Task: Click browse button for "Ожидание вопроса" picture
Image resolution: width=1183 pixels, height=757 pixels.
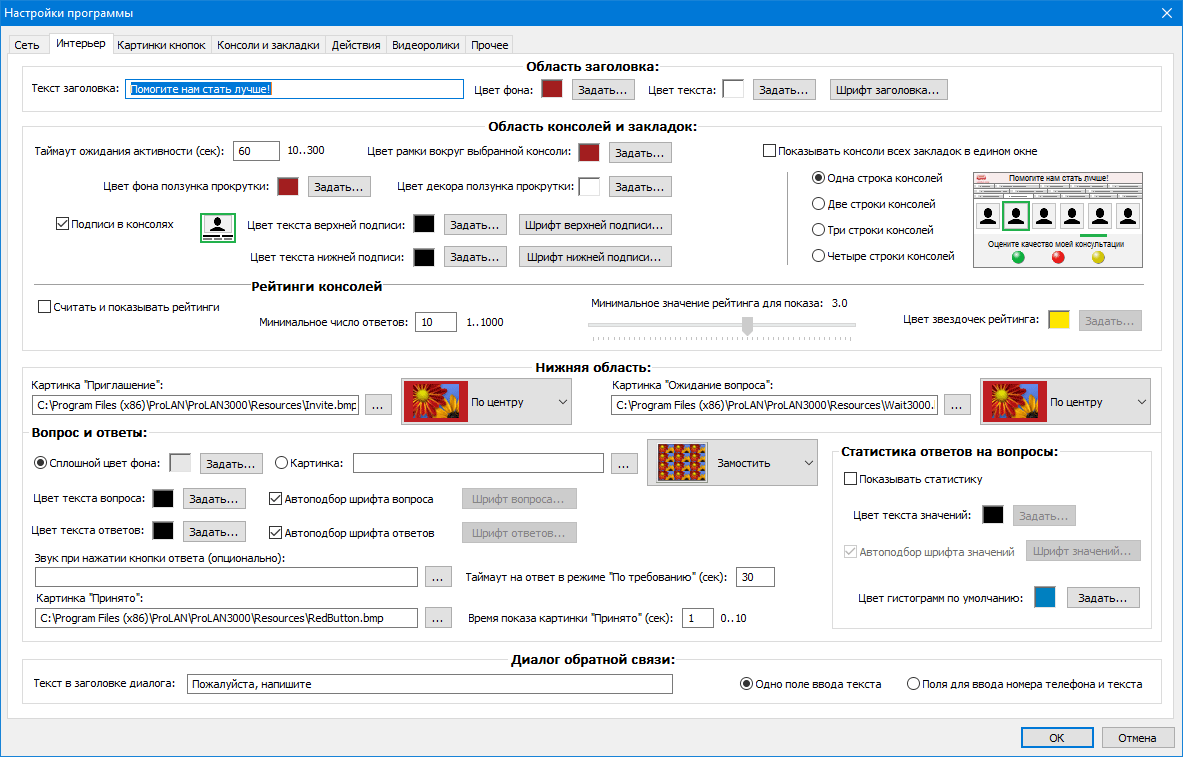Action: click(957, 405)
